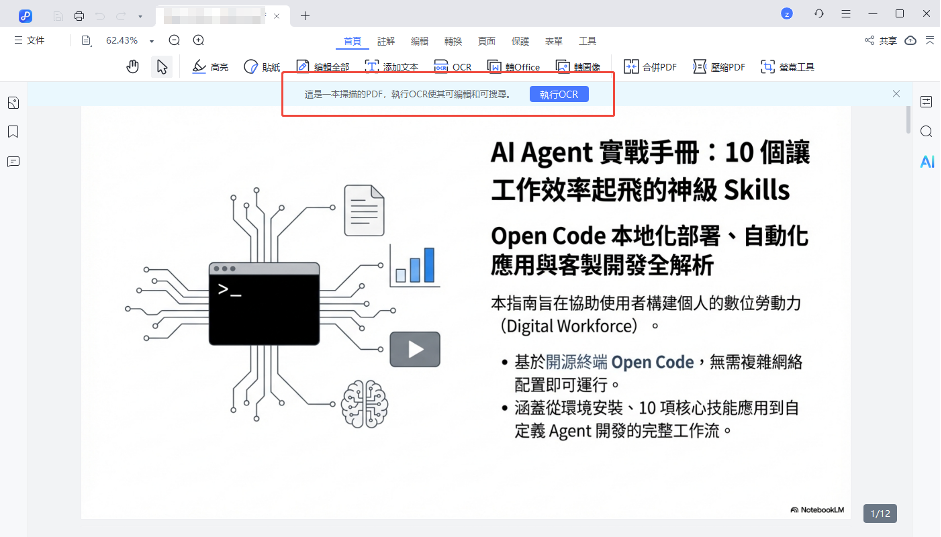Screen dimensions: 941x537
Task: Click the zoom in magnifier icon
Action: point(198,40)
